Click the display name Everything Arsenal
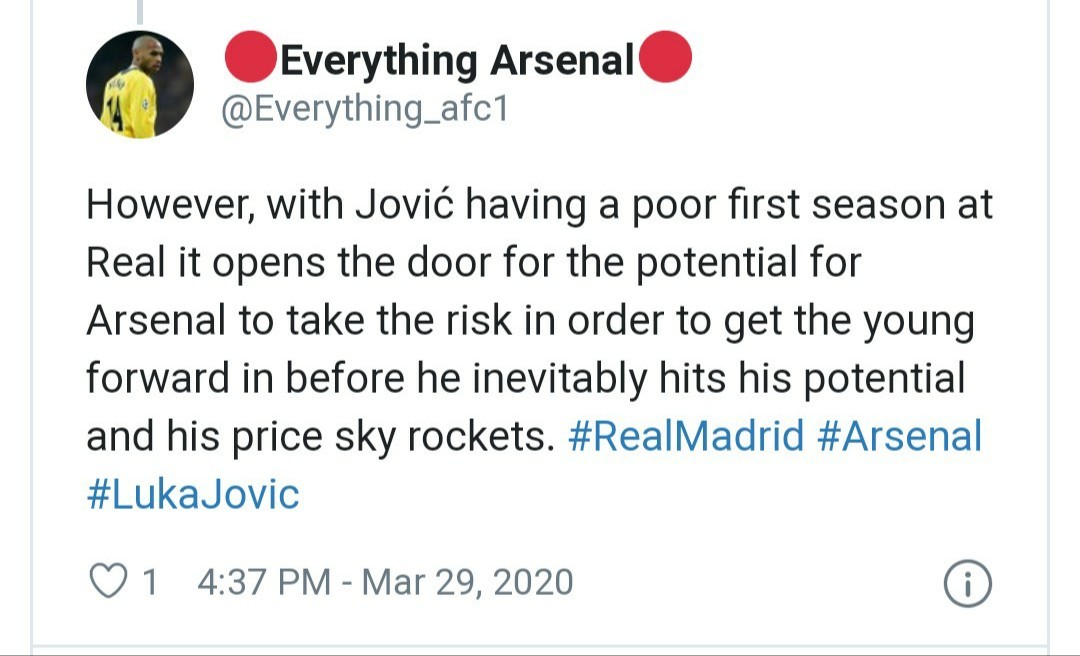 pos(457,57)
